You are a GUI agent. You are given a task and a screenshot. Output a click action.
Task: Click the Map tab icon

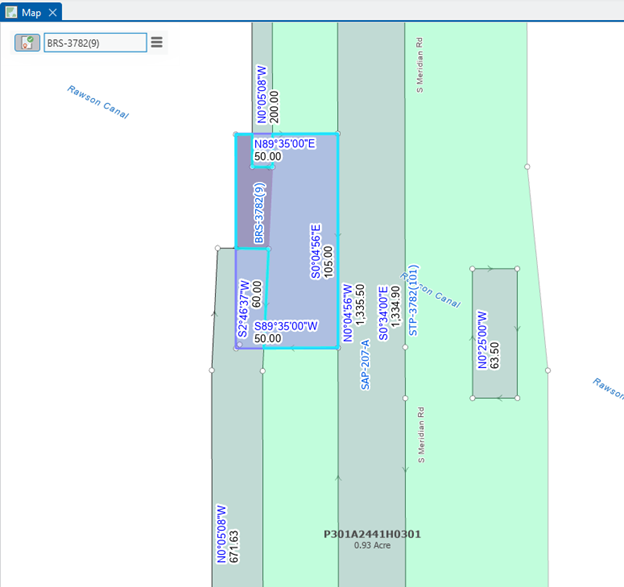click(11, 13)
